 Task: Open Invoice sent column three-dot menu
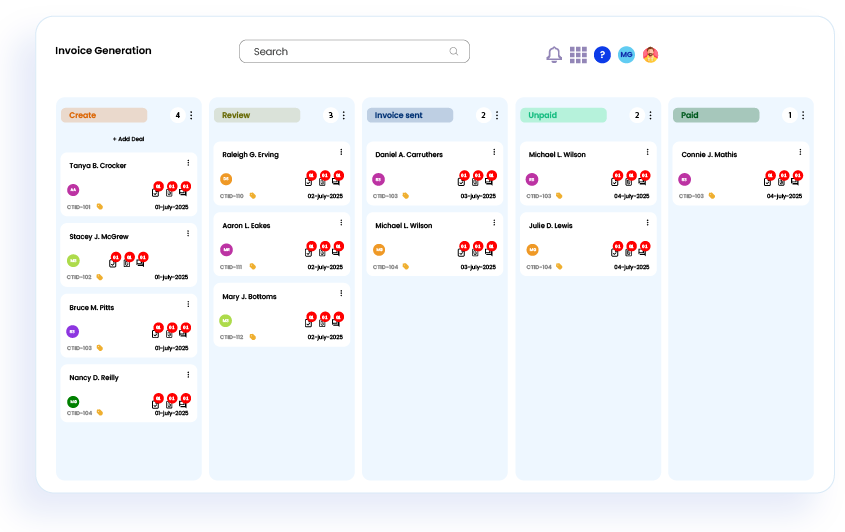pos(497,115)
